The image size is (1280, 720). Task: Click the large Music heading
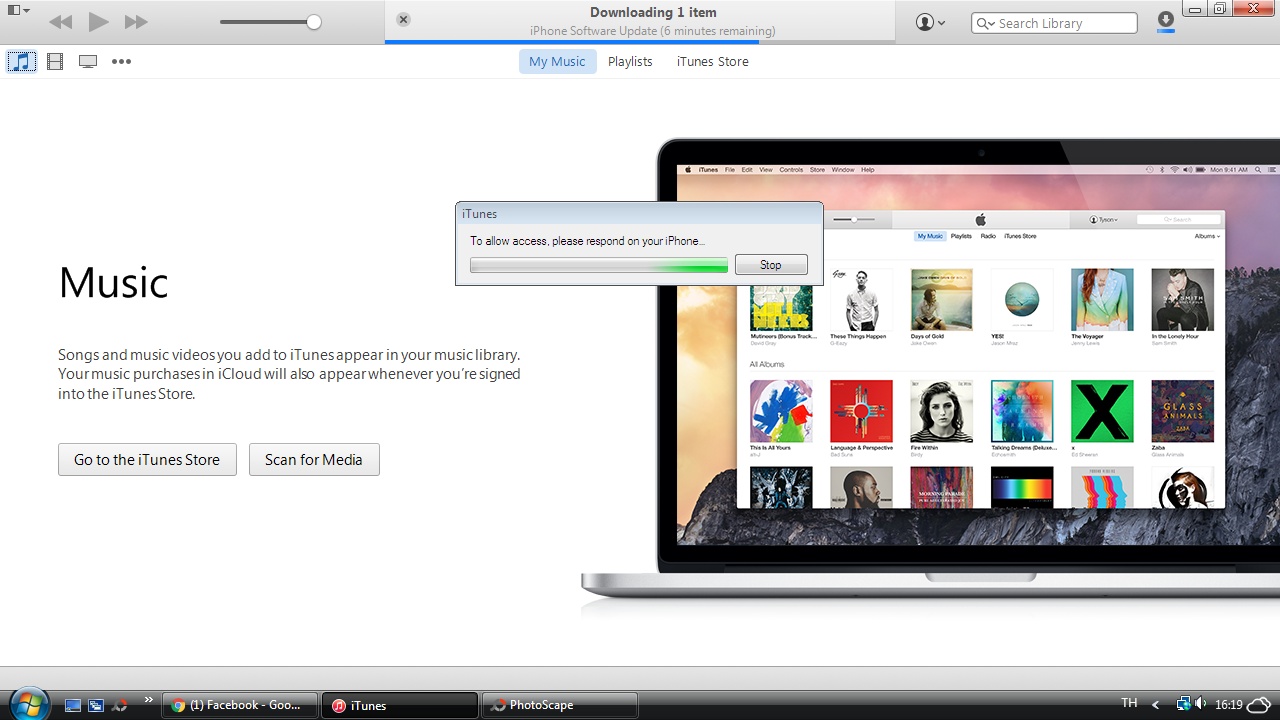[113, 283]
